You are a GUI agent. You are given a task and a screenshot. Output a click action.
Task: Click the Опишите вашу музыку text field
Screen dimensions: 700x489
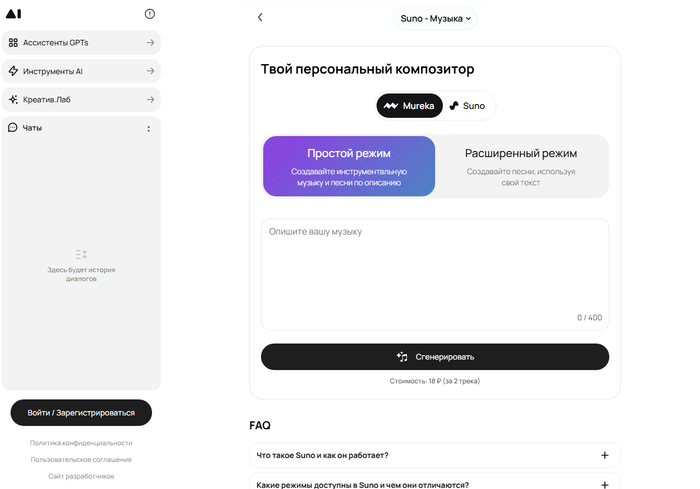(434, 270)
